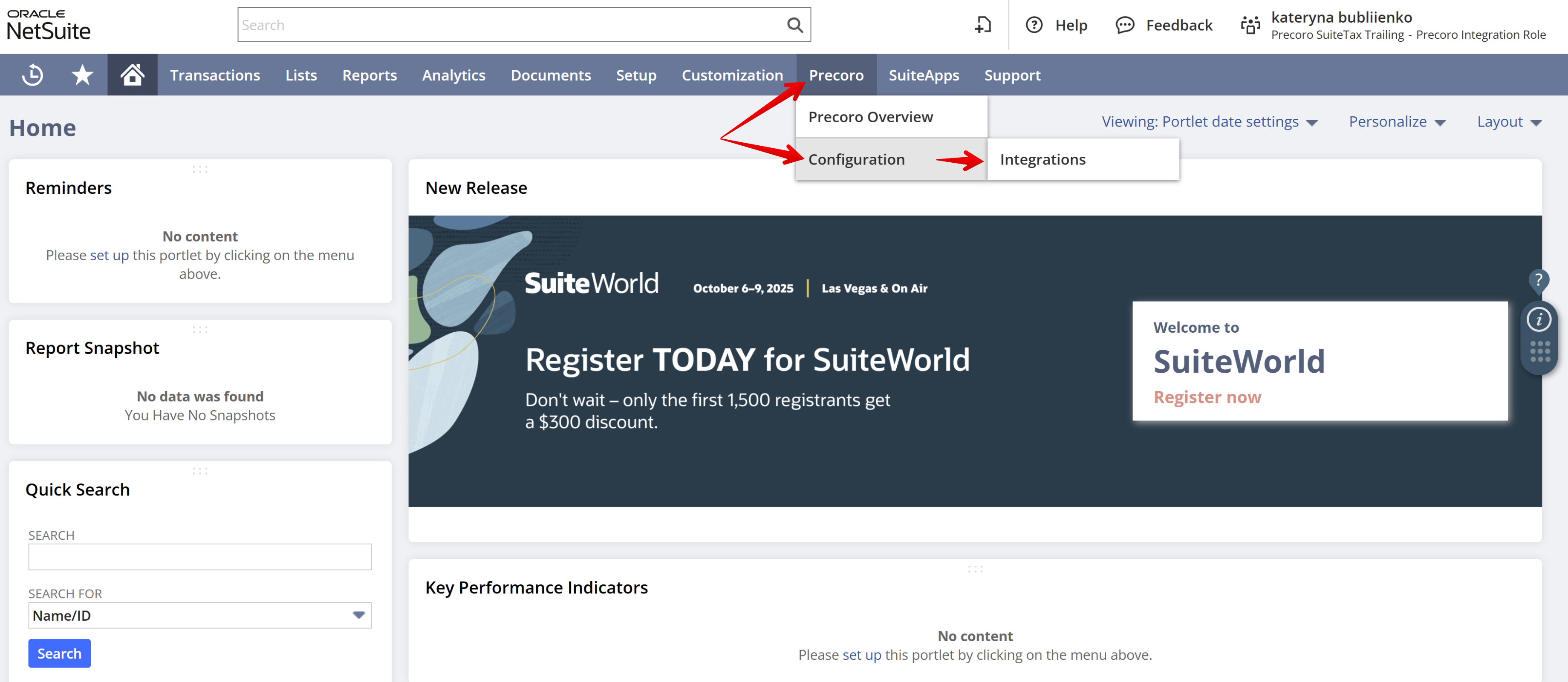This screenshot has width=1568, height=682.
Task: Click the global search magnifier icon
Action: (x=794, y=25)
